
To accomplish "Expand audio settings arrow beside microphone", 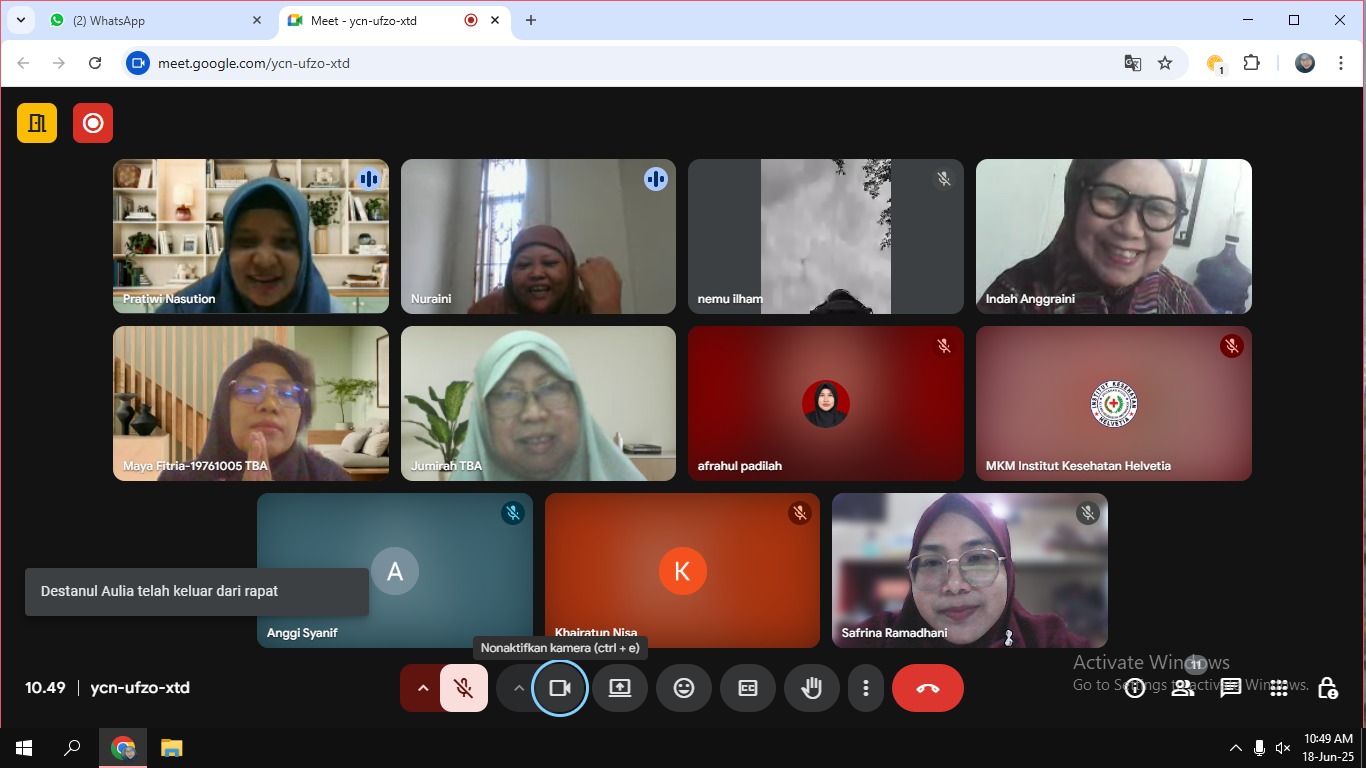I will 422,688.
